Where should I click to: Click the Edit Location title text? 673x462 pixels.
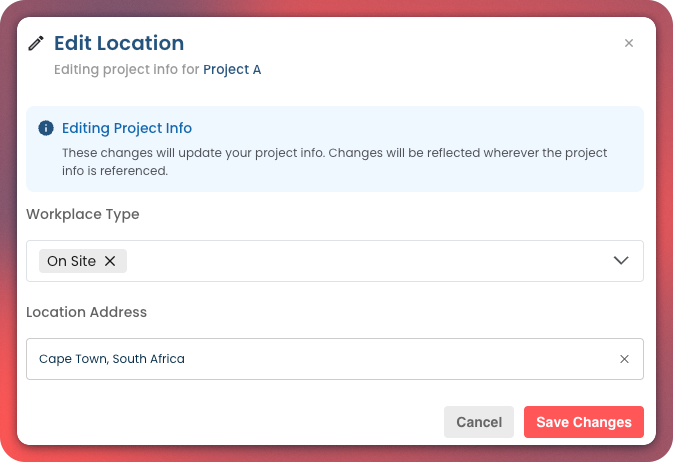click(119, 43)
